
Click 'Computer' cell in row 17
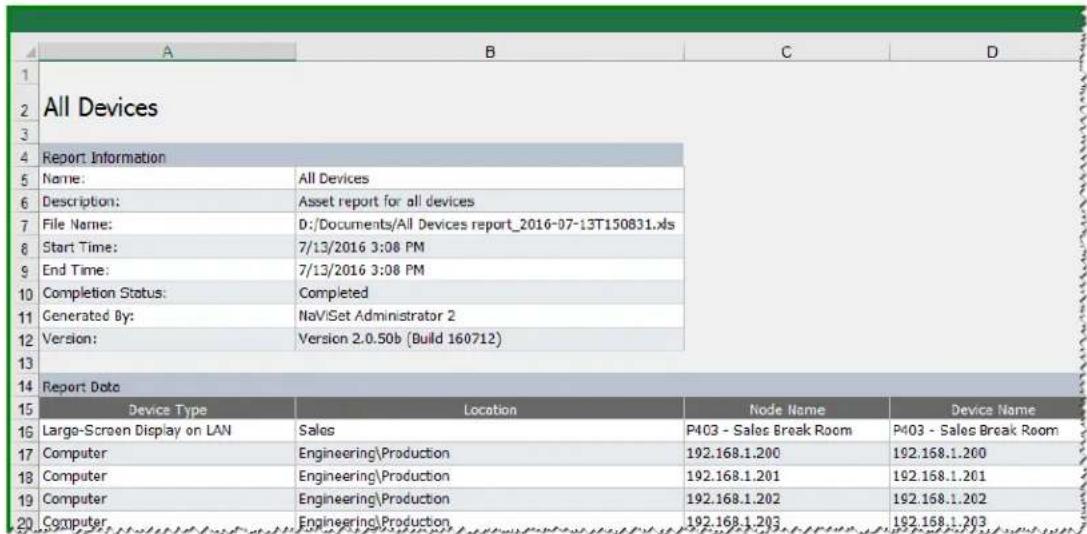(167, 454)
